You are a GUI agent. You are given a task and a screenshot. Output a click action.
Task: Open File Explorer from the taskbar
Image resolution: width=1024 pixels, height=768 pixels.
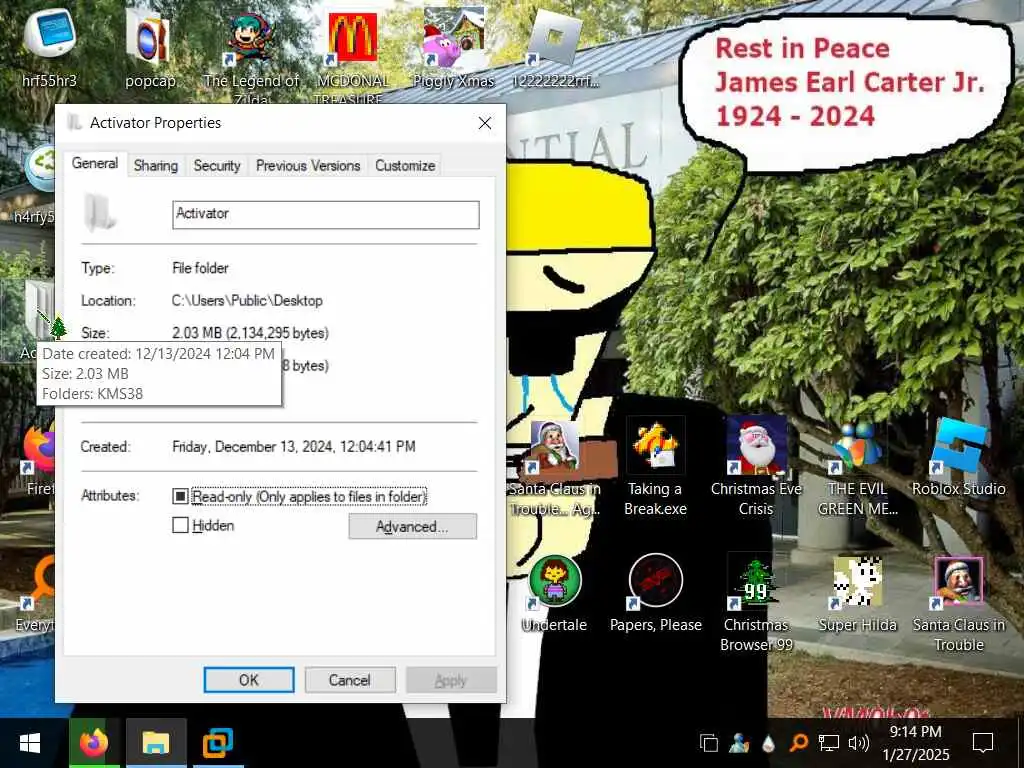[x=156, y=743]
